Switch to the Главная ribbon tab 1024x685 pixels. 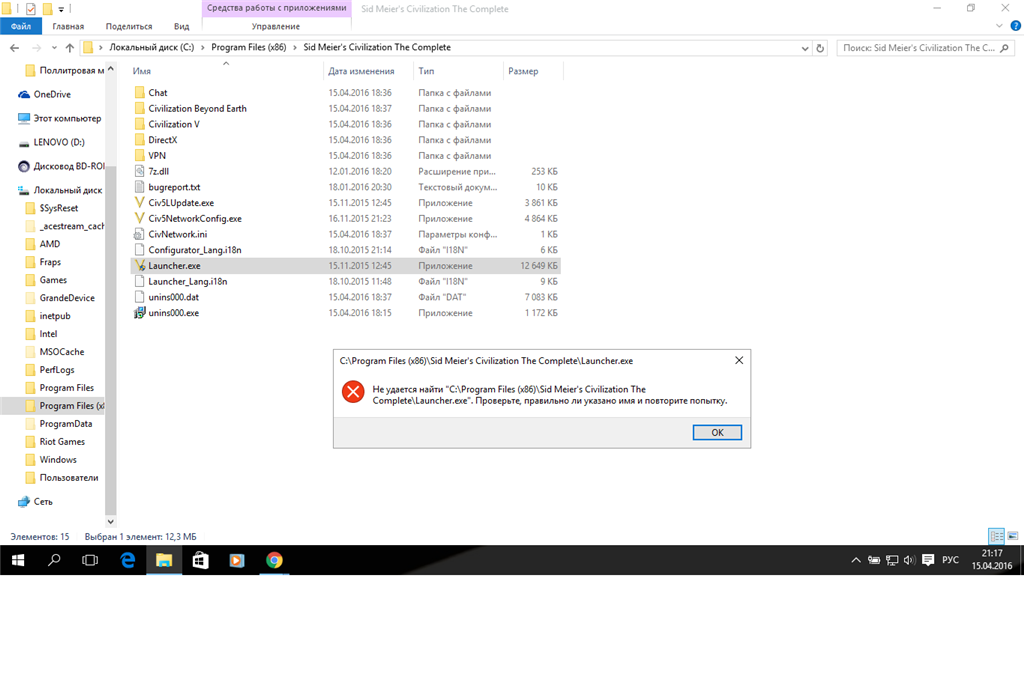[x=68, y=26]
